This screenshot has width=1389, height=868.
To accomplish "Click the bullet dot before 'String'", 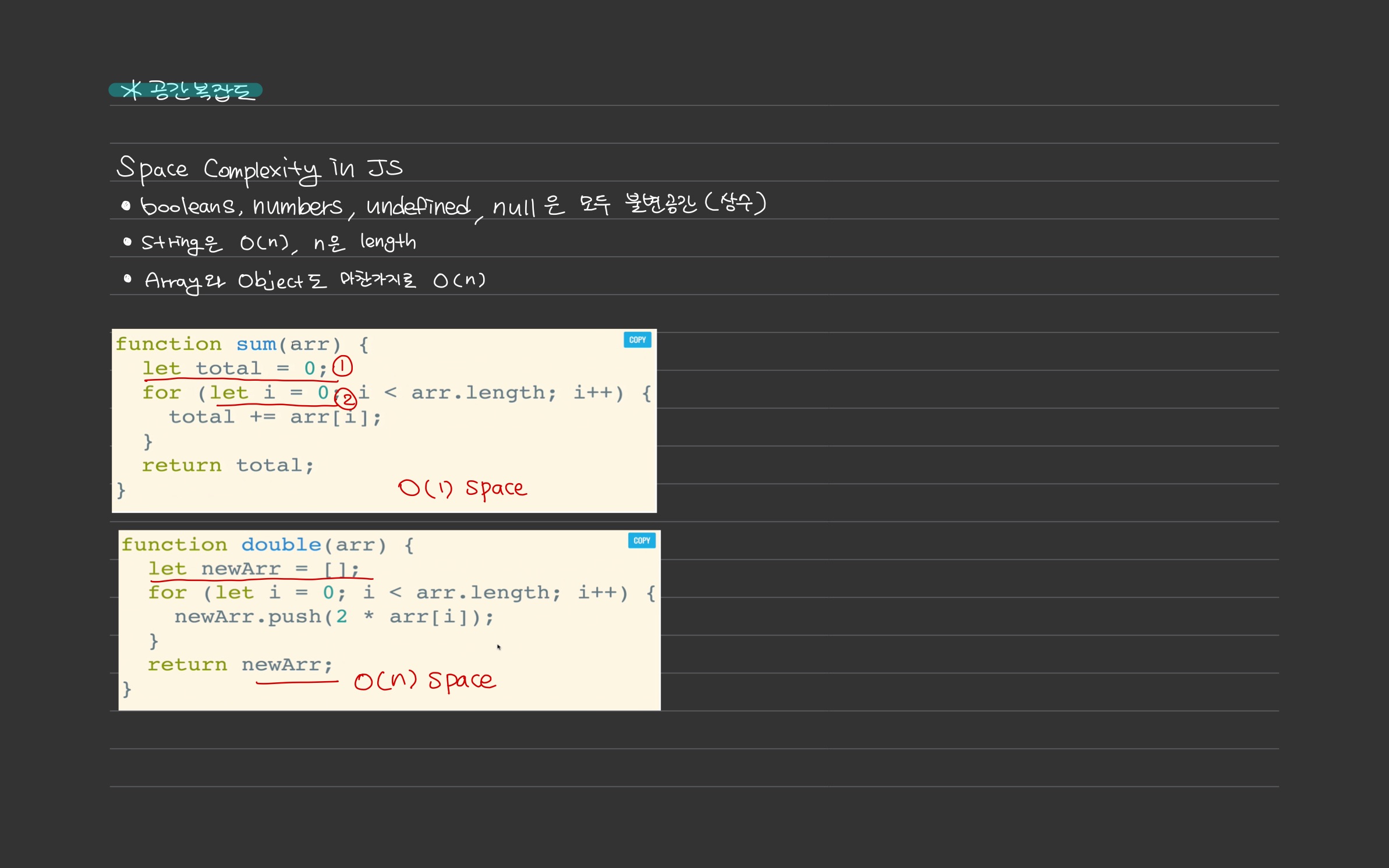I will [x=127, y=242].
